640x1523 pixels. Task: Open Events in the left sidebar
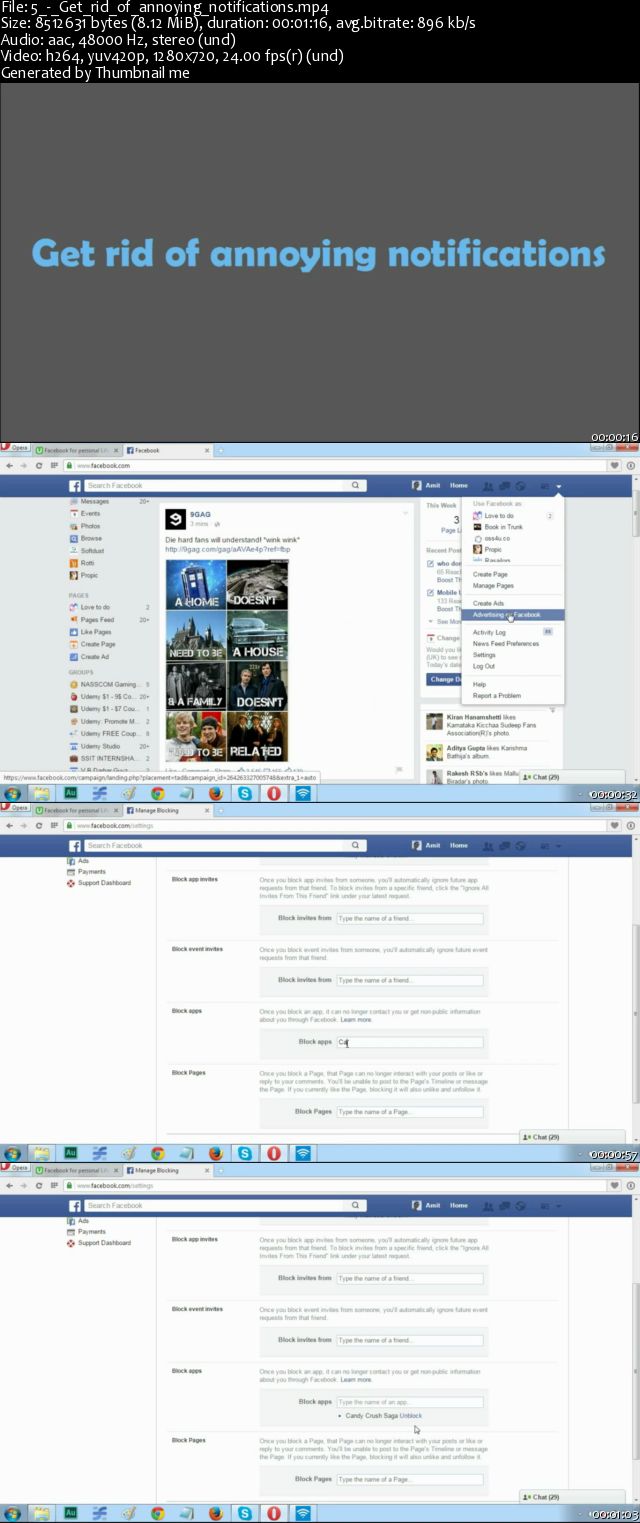pyautogui.click(x=90, y=513)
